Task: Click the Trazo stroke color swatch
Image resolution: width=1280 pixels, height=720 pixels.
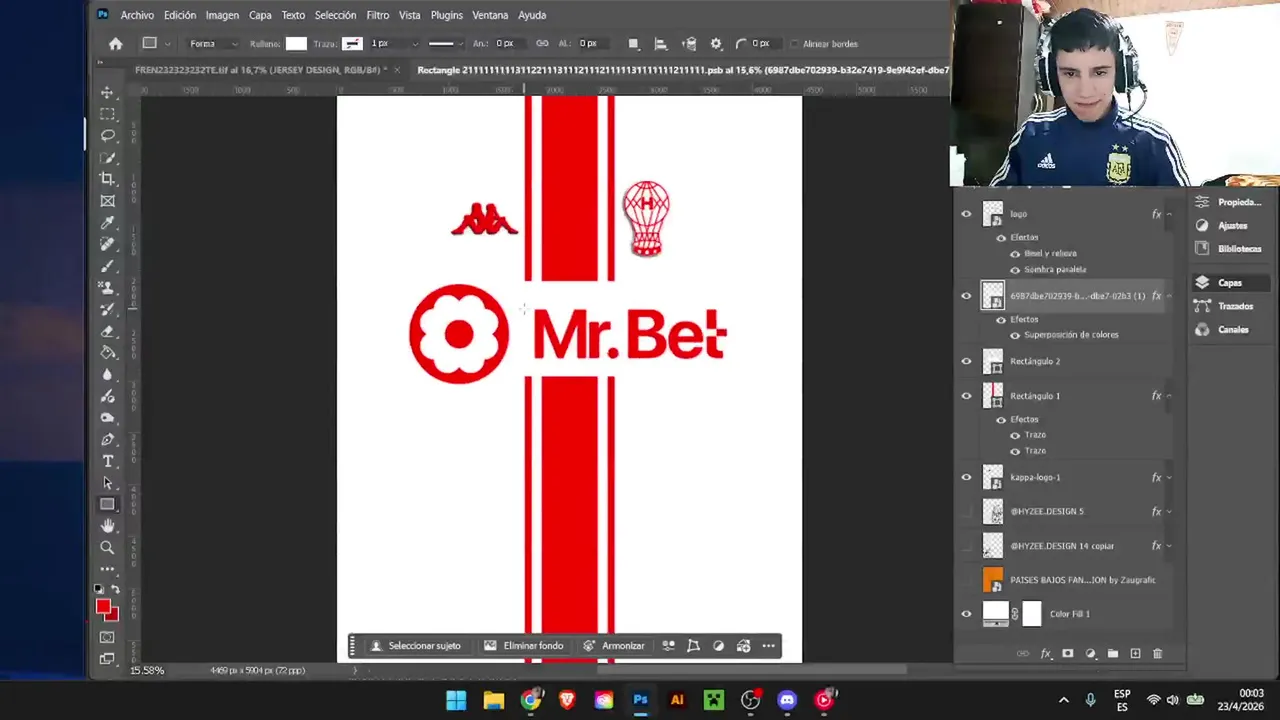Action: click(x=352, y=43)
